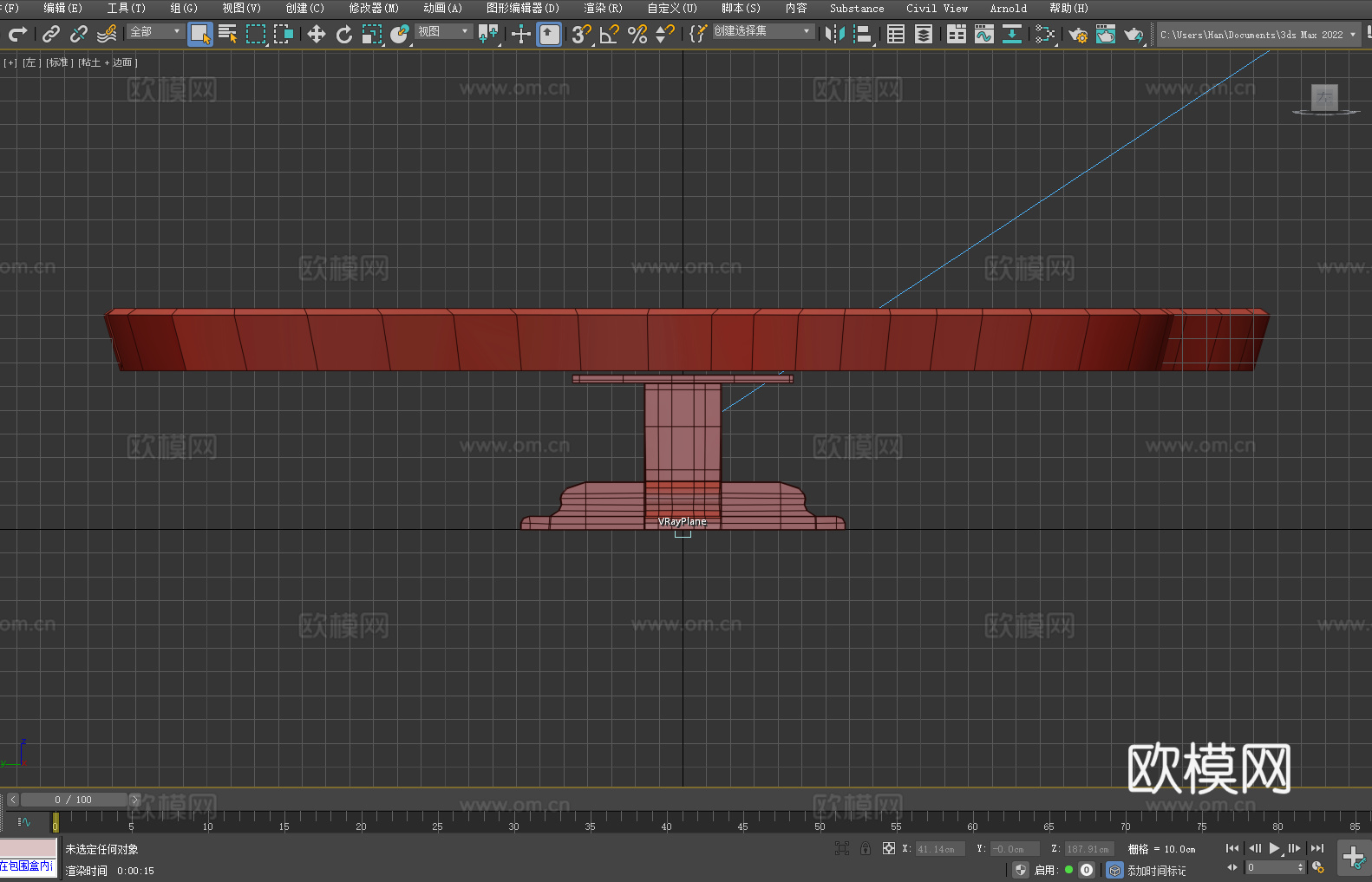Screen dimensions: 1372x882
Task: Click Select and Manipulate crosshair icon
Action: 520,34
